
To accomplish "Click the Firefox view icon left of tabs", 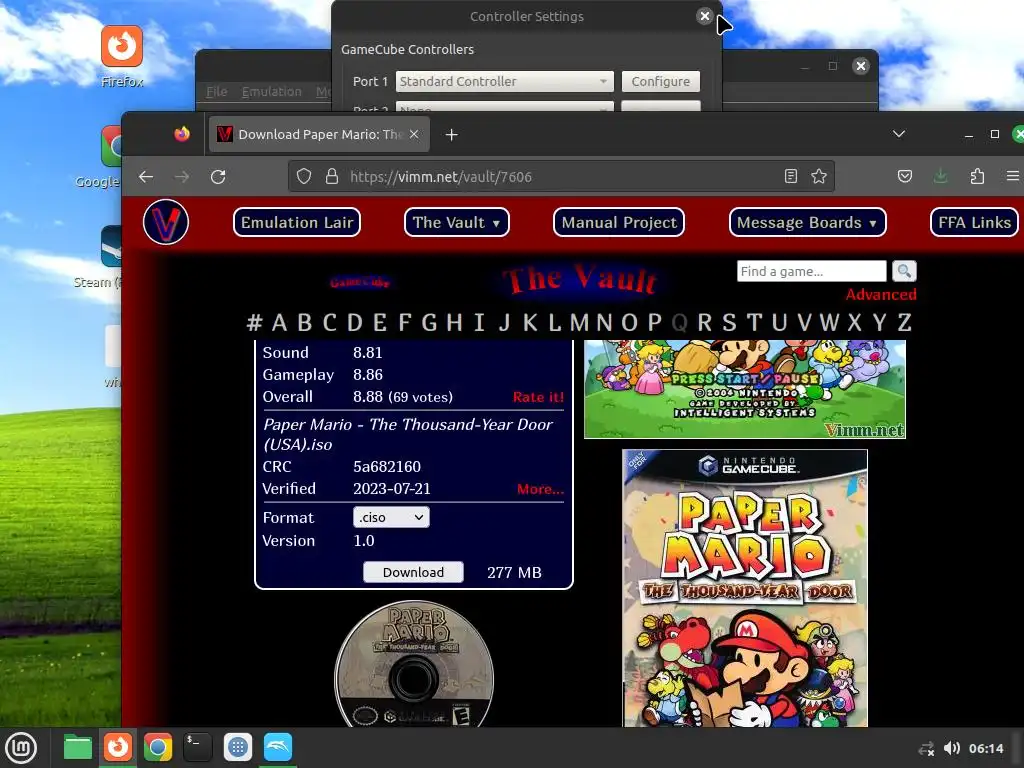I will 182,134.
